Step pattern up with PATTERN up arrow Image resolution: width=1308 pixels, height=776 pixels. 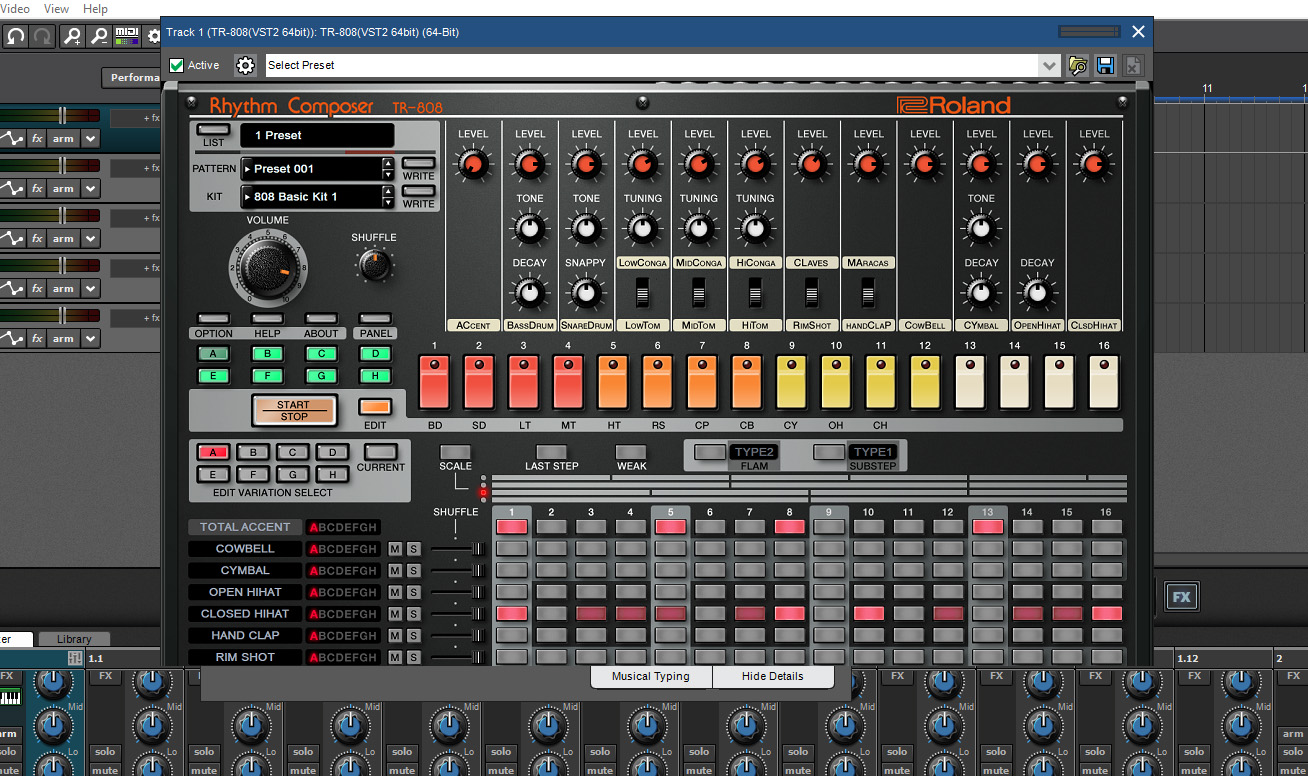(388, 163)
